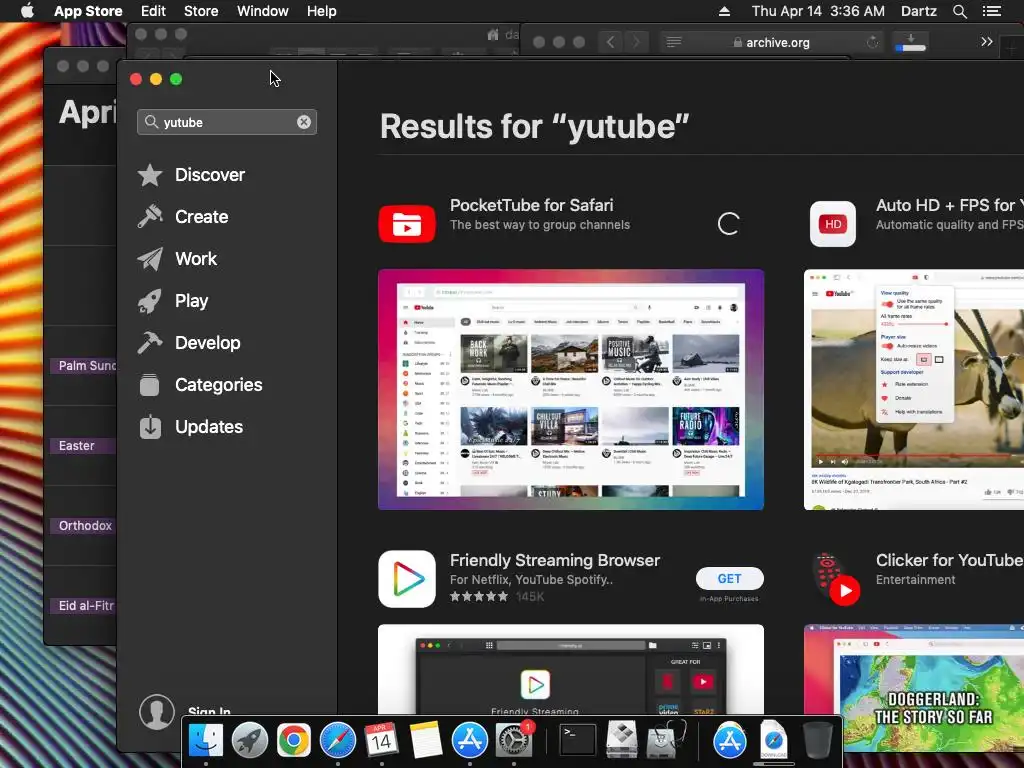Image resolution: width=1024 pixels, height=768 pixels.
Task: Open the Edit menu
Action: pyautogui.click(x=153, y=11)
